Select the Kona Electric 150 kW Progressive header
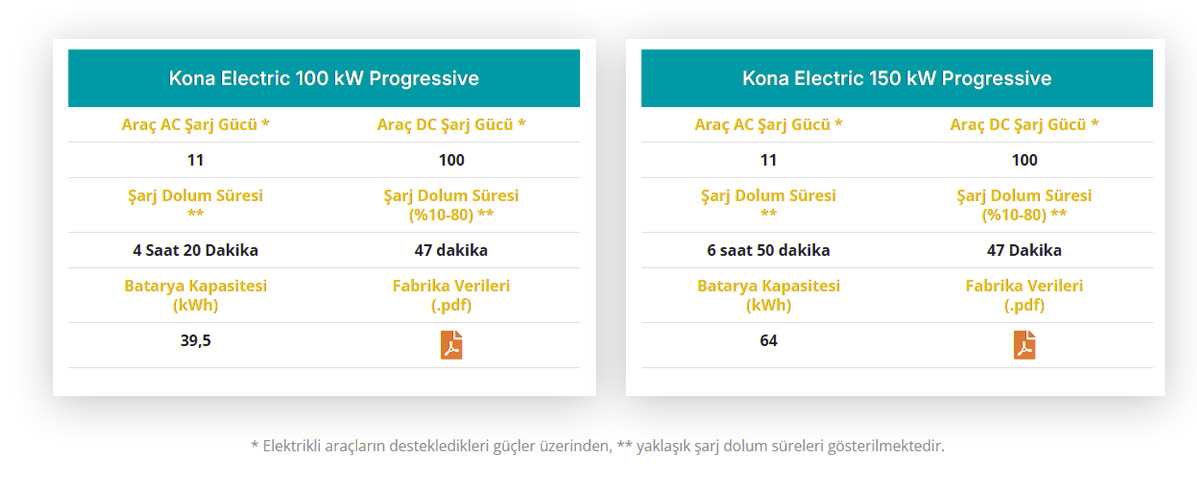The image size is (1197, 493). 897,78
